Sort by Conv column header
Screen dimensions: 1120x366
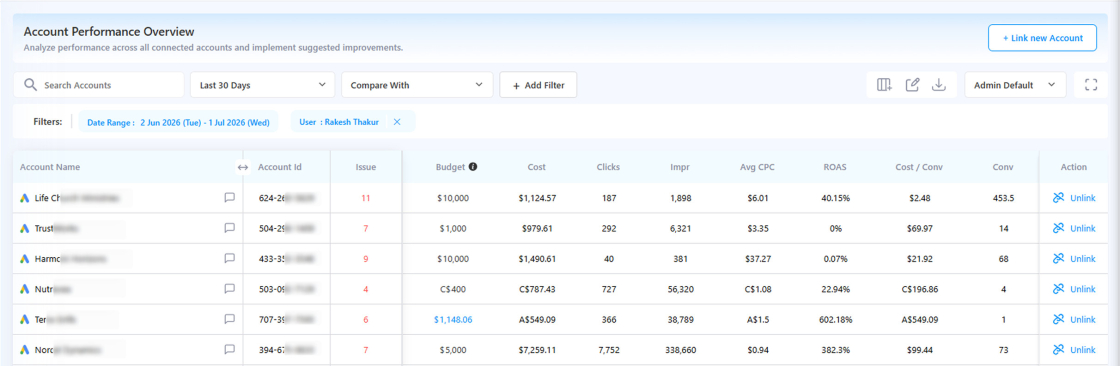1003,167
